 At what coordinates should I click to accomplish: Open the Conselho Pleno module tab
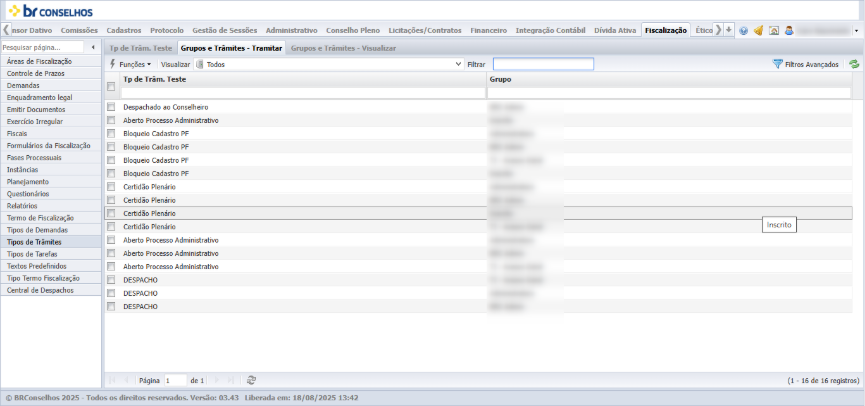(353, 30)
